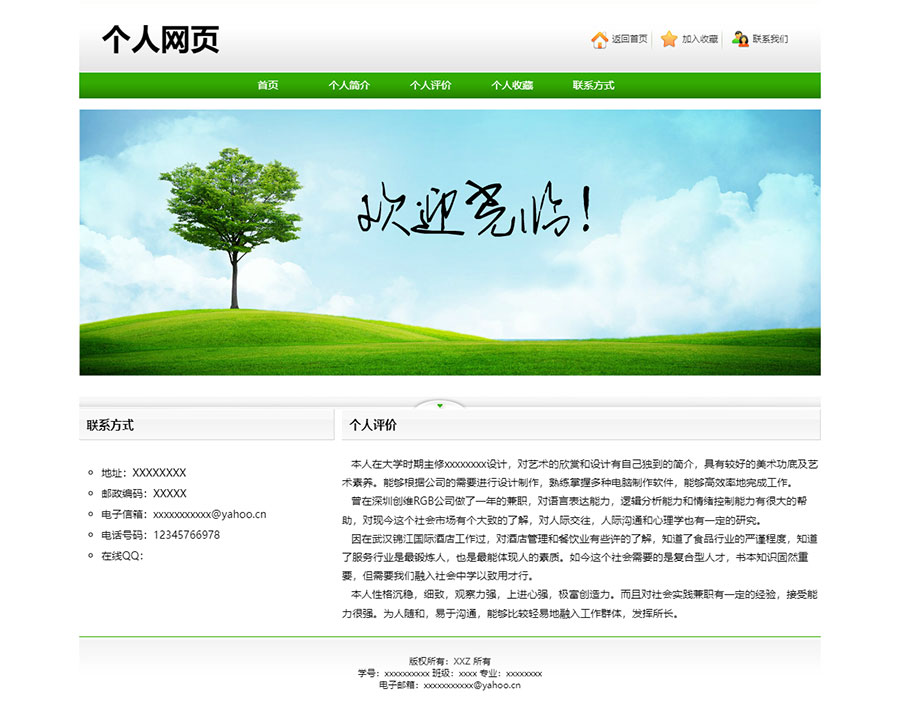The image size is (900, 703).
Task: Click paragraph starting 因在武汉锦江国际酒店
Action: click(580, 557)
